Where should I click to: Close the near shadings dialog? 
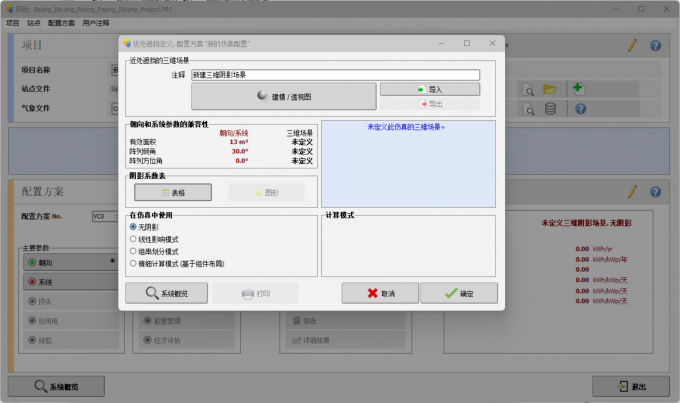click(492, 43)
